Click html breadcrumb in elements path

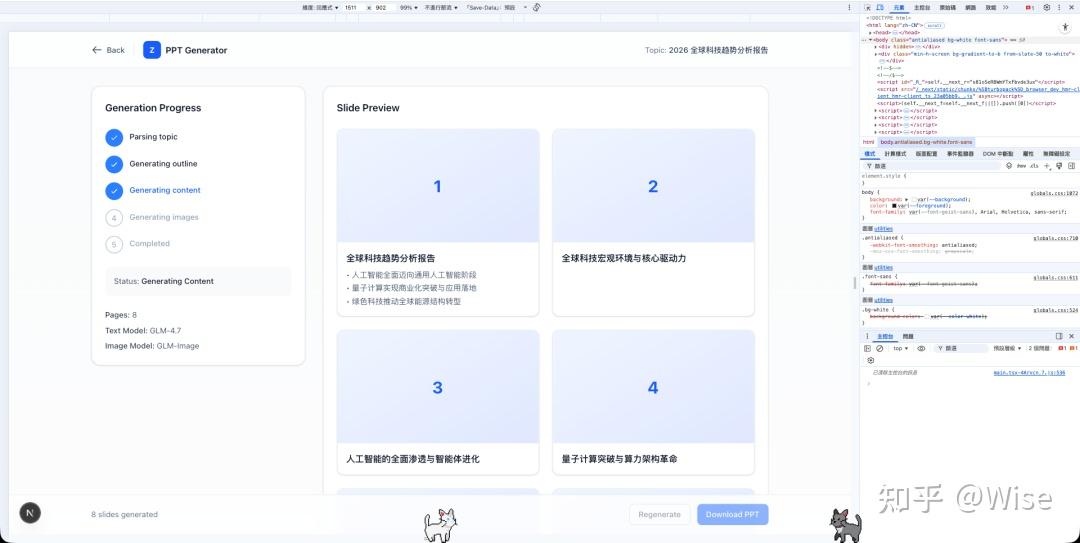pyautogui.click(x=869, y=141)
